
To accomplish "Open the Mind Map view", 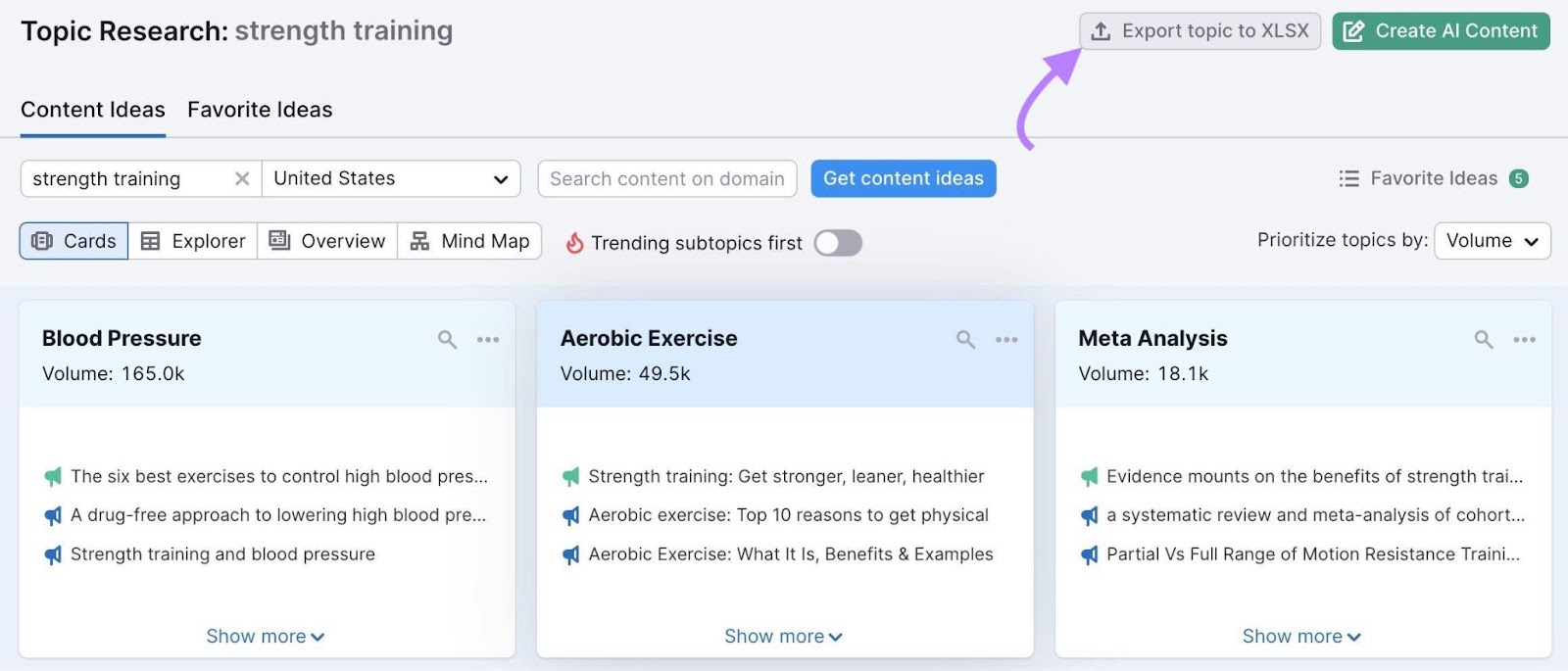I will (470, 240).
